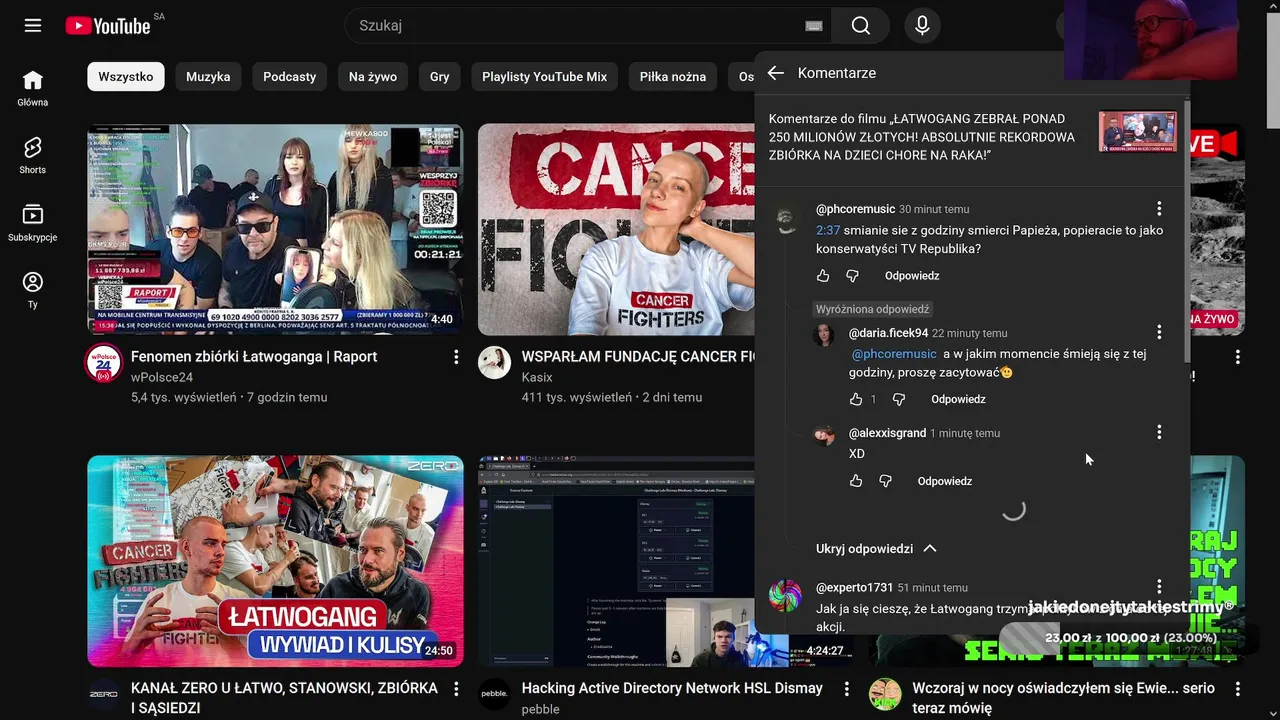This screenshot has width=1280, height=720.
Task: Open the Łatwogang Wywiad i Kulisy thumbnail
Action: (275, 561)
